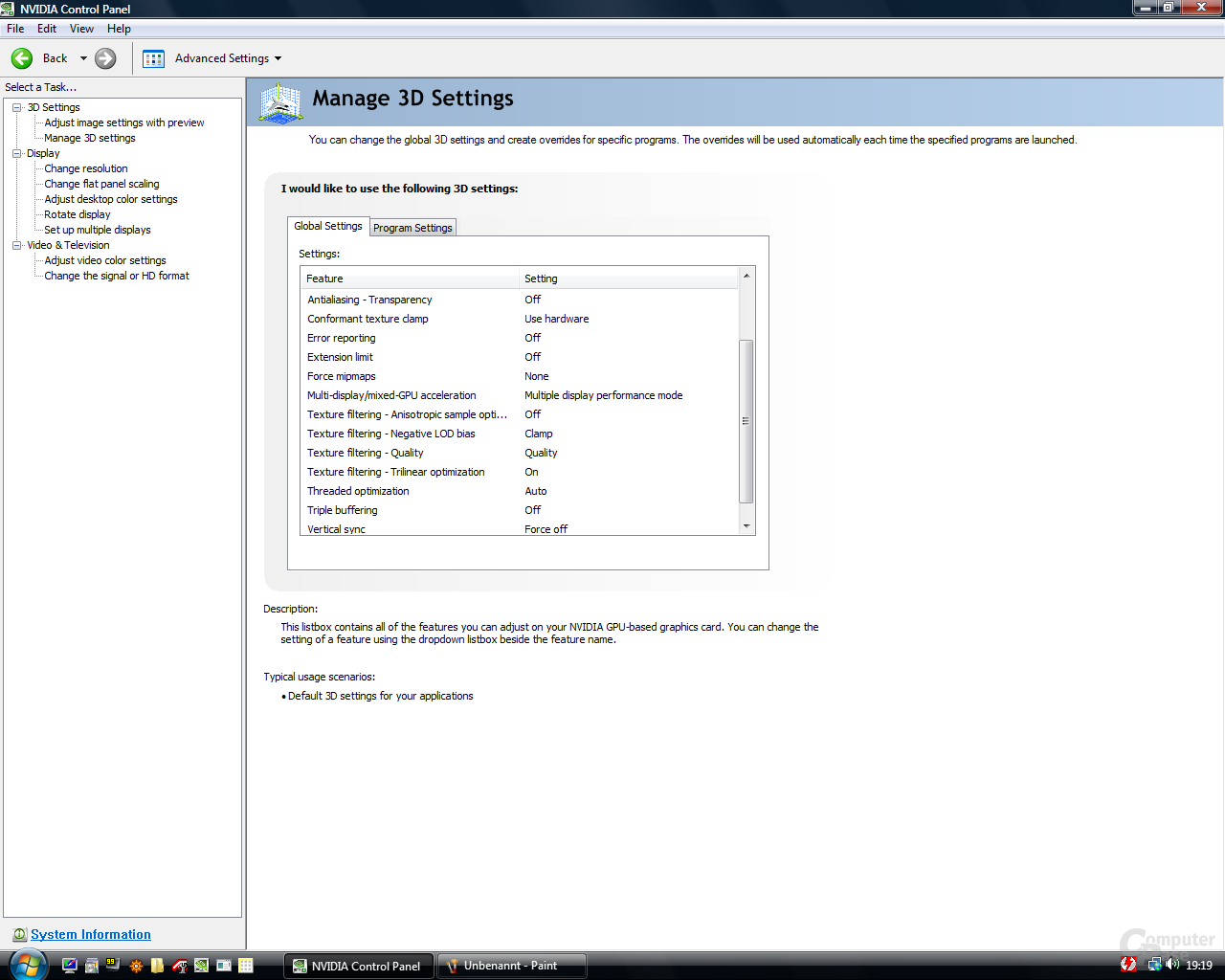Switch to Unbenannt - Paint taskbar button
The image size is (1225, 980).
pyautogui.click(x=511, y=966)
